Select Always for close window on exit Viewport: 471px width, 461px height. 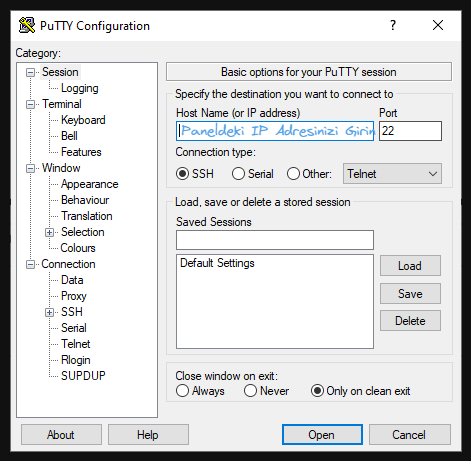coord(182,391)
